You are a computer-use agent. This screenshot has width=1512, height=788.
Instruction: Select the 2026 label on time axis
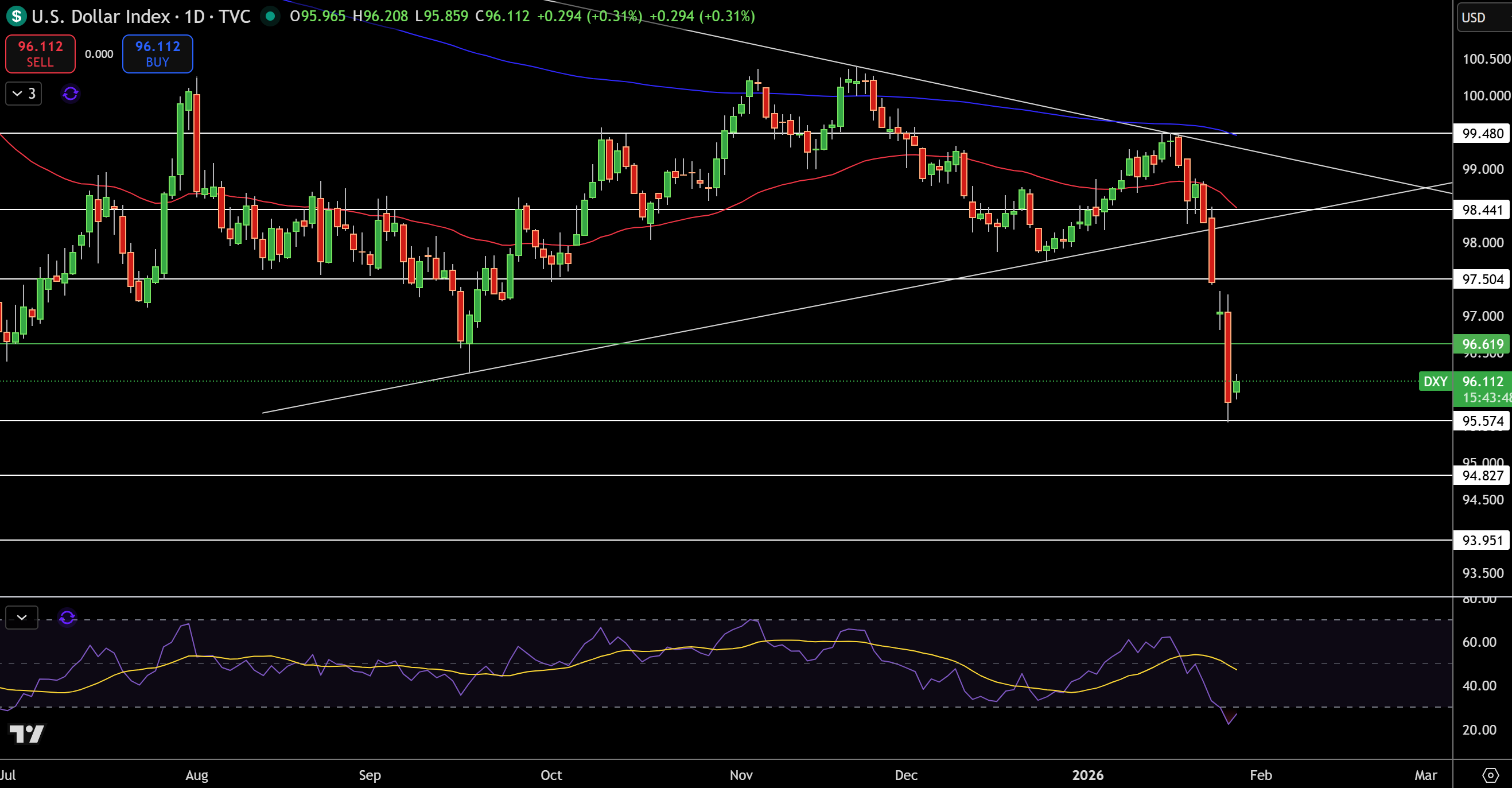pyautogui.click(x=1087, y=774)
